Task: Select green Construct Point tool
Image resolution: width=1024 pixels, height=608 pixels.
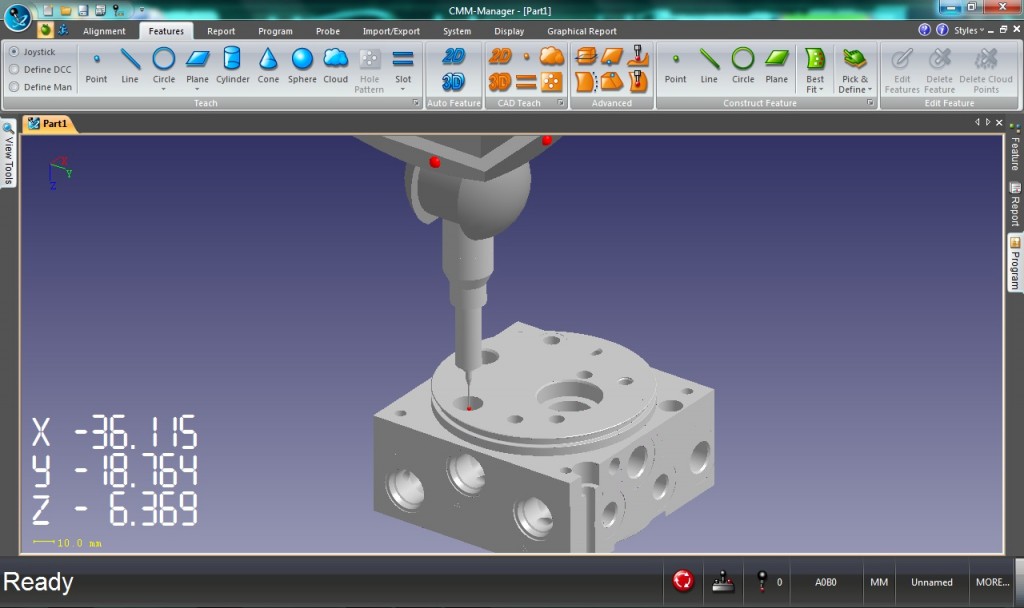Action: point(675,66)
